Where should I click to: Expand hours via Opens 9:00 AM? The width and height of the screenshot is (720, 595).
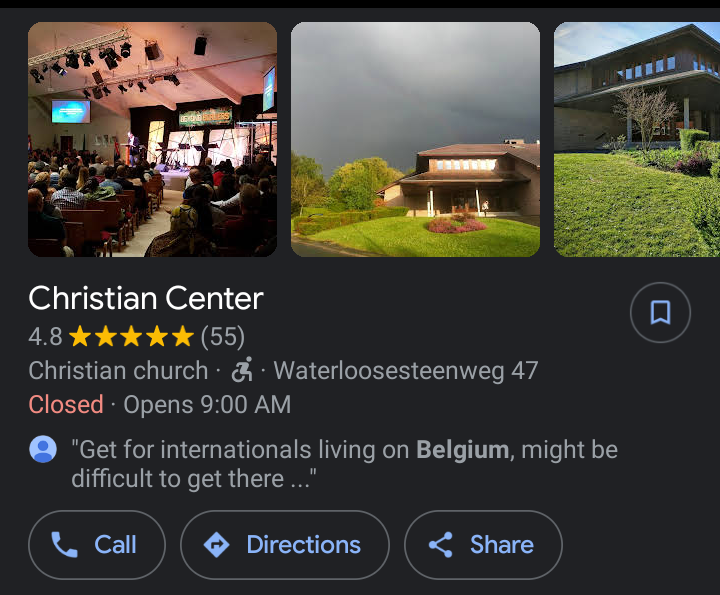pos(207,405)
